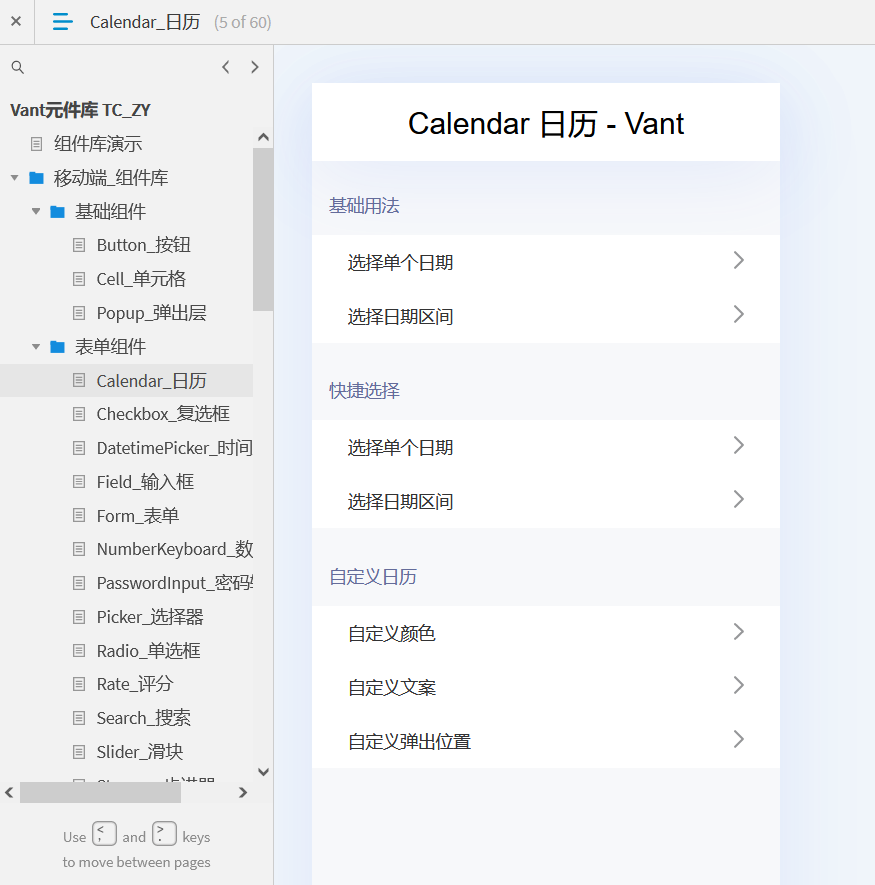
Task: Open the Rate_评分 page
Action: pyautogui.click(x=135, y=684)
